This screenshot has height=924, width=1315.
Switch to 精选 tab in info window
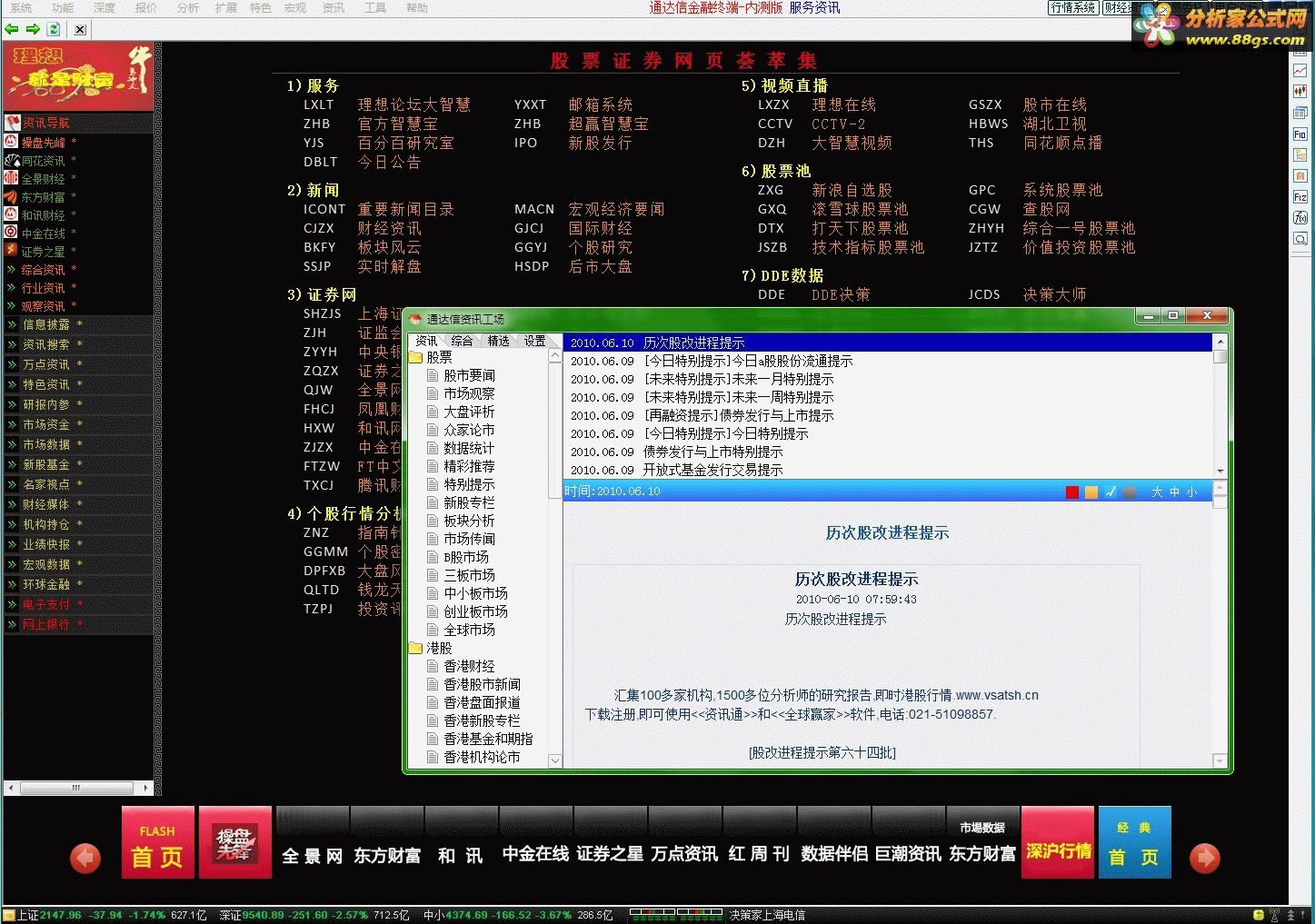pyautogui.click(x=498, y=341)
